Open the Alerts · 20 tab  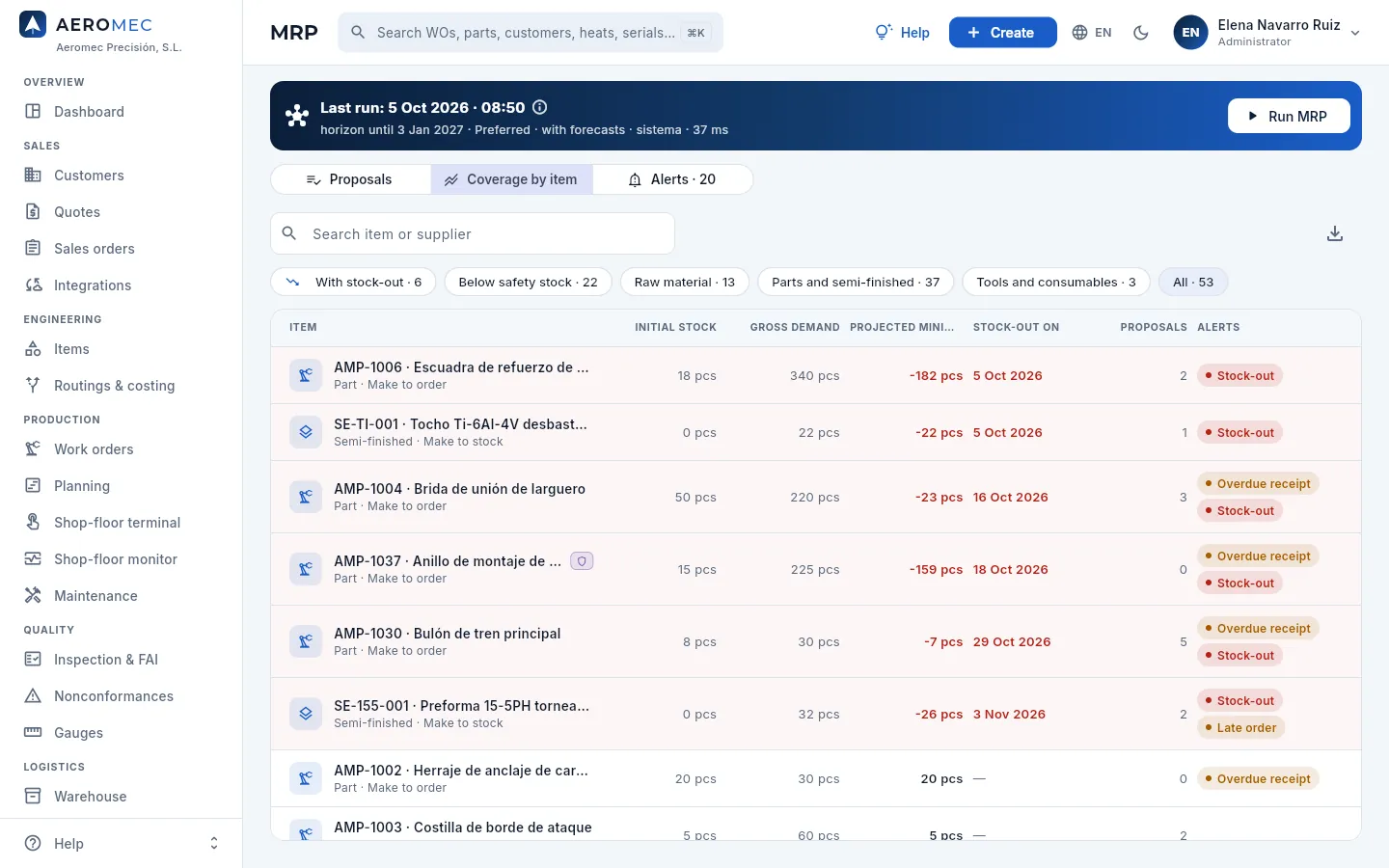[672, 179]
